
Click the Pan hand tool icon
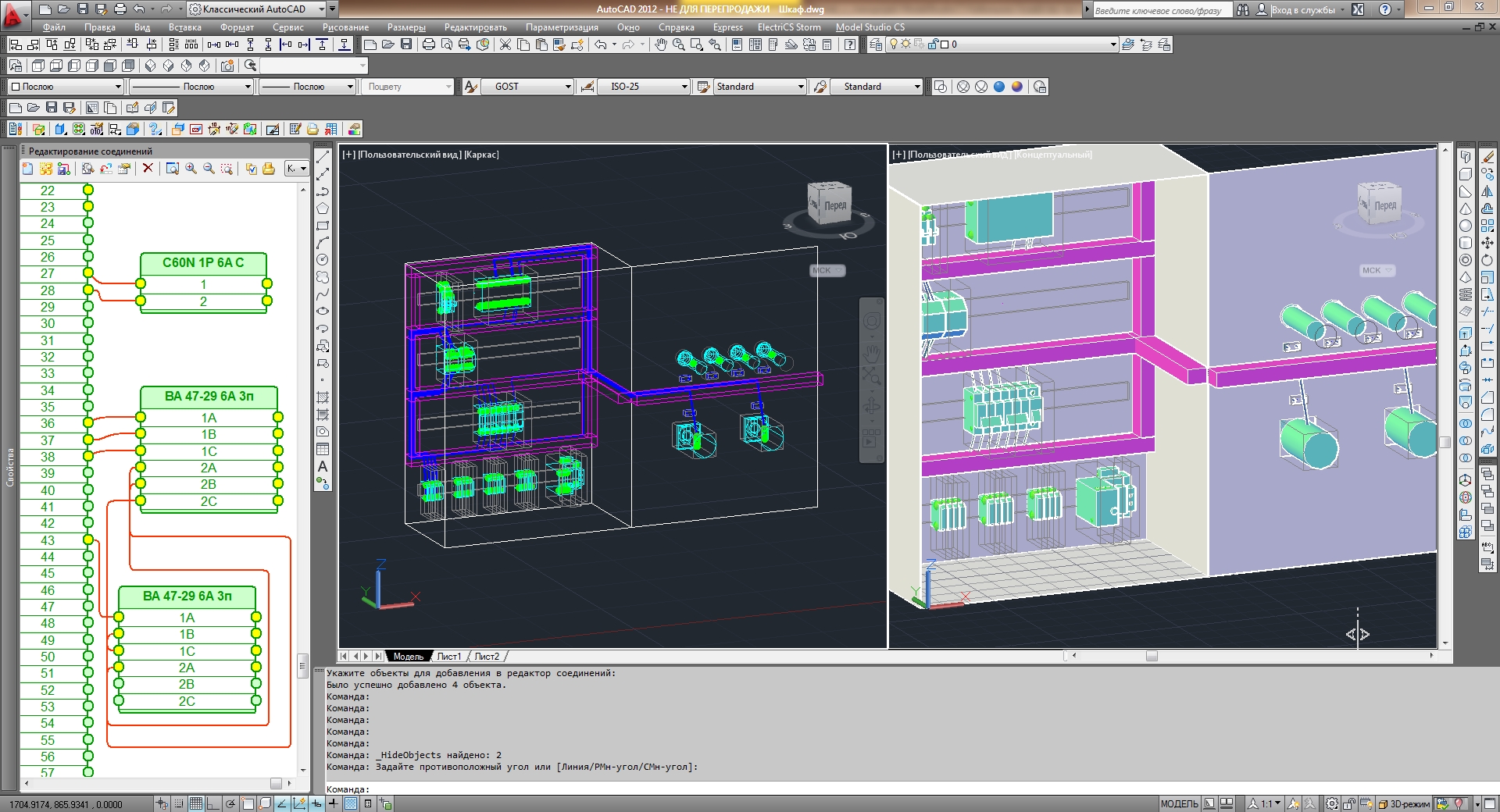(661, 45)
